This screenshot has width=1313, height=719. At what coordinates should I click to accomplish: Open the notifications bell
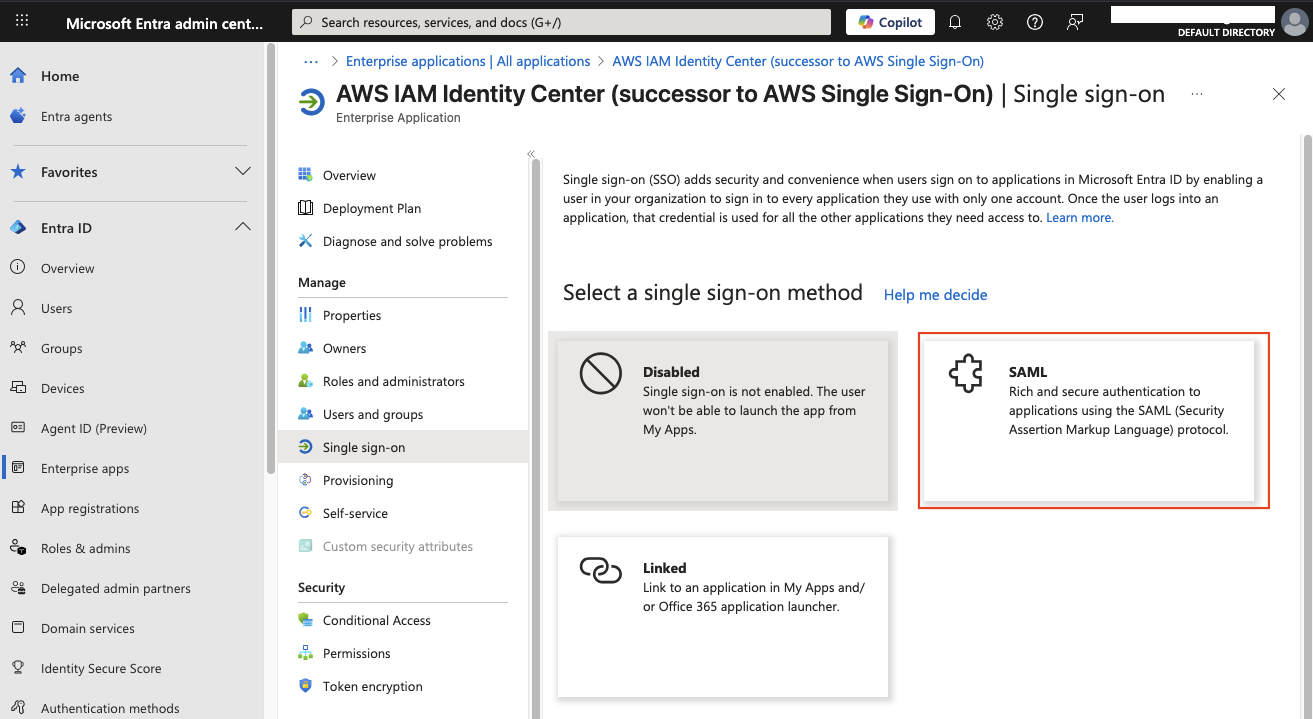point(954,21)
